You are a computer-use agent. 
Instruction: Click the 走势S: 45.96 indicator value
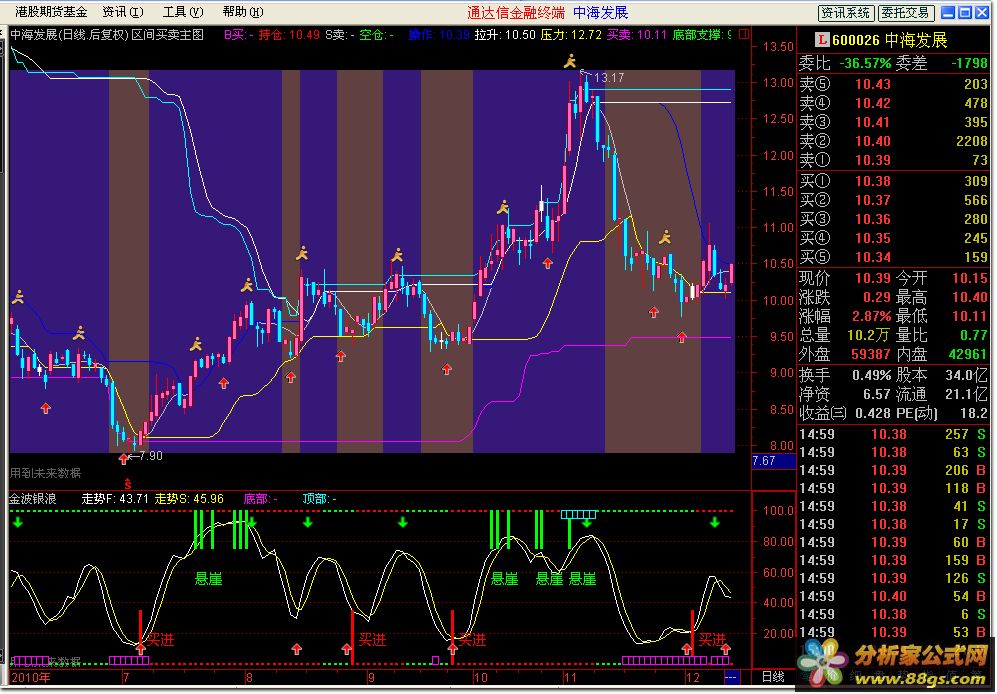coord(189,499)
